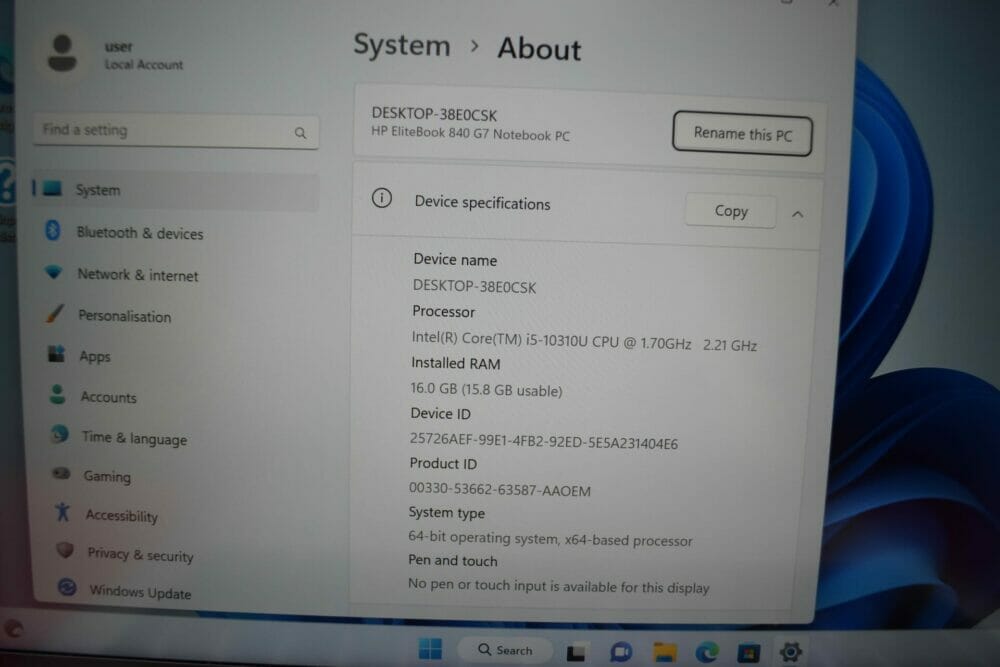The height and width of the screenshot is (667, 1000).
Task: Select Personalisation in the sidebar
Action: coord(124,316)
